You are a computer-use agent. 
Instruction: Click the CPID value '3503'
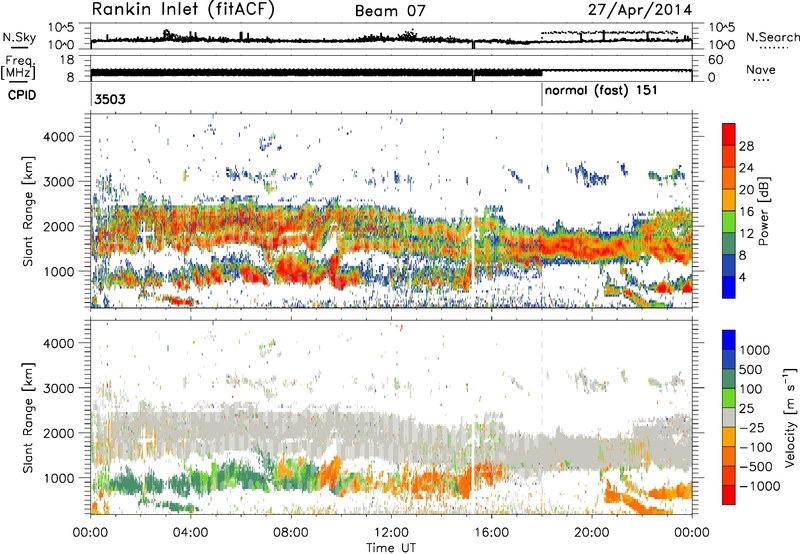point(110,99)
